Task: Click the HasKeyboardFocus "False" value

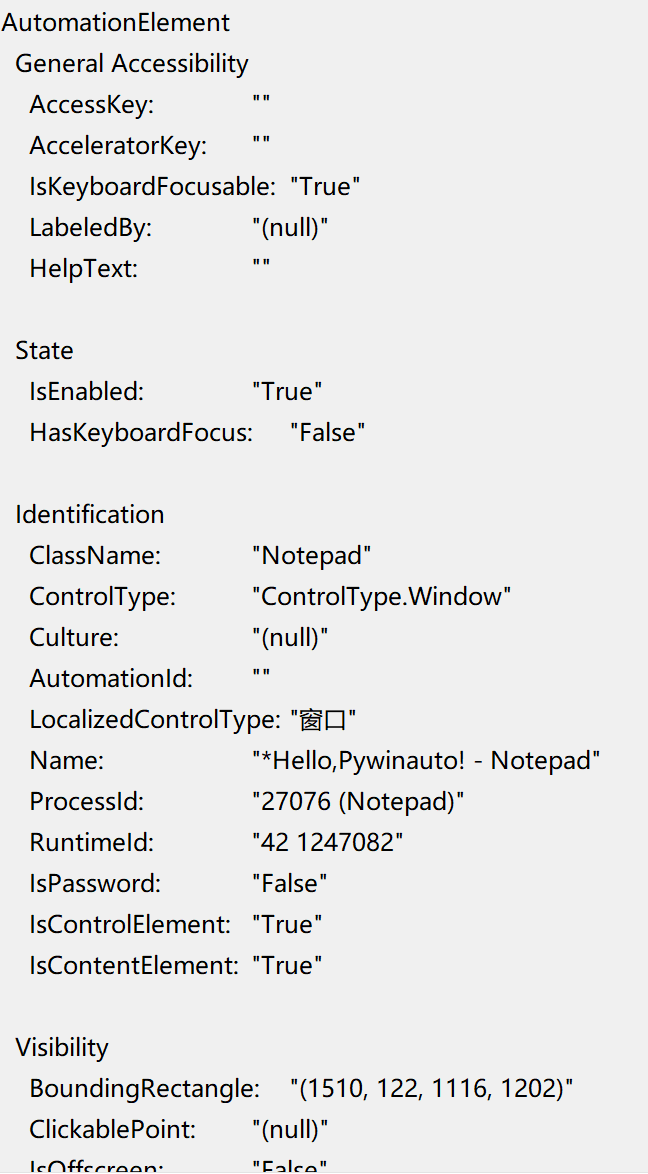Action: click(x=328, y=433)
